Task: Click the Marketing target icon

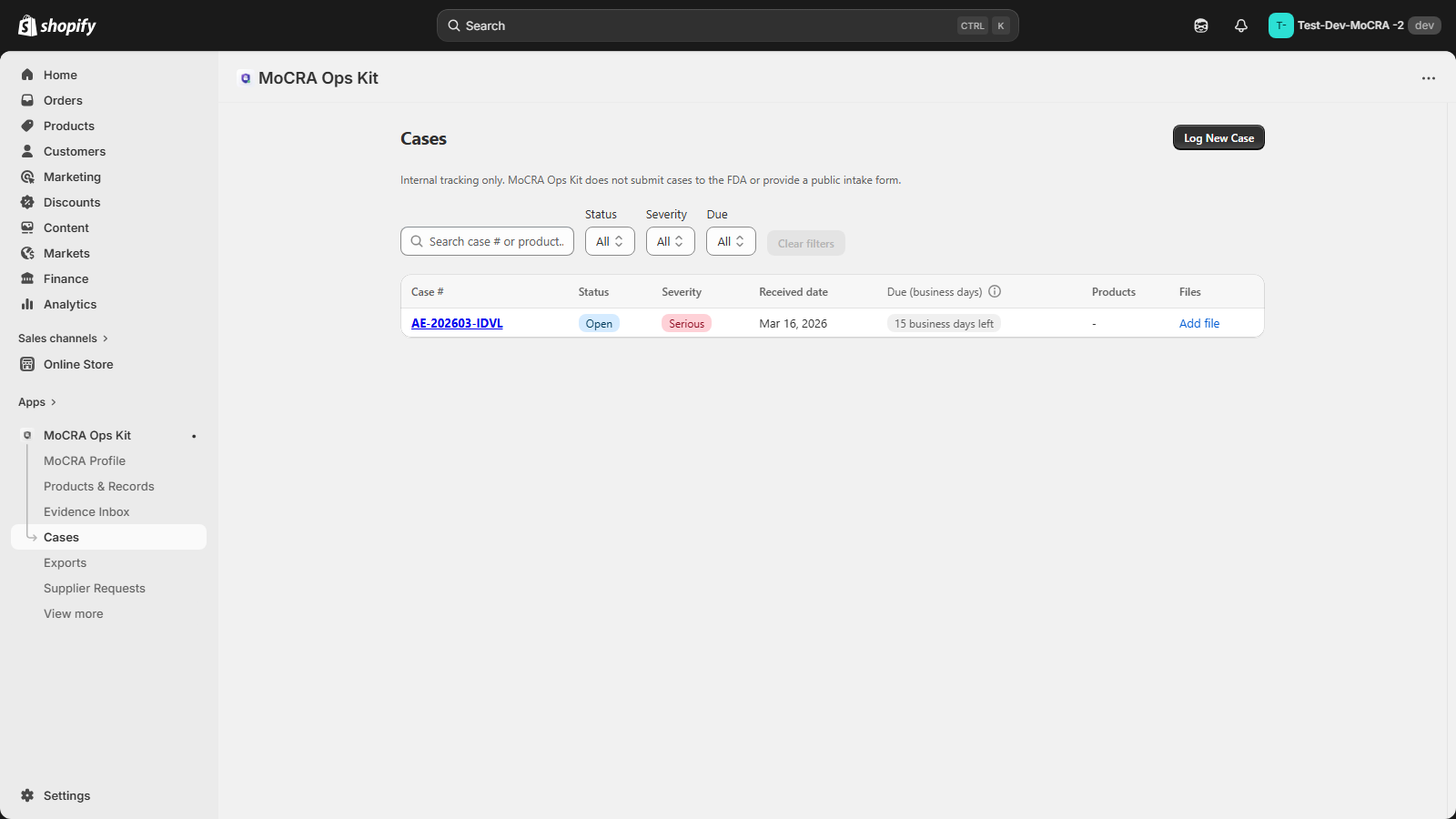Action: (27, 177)
